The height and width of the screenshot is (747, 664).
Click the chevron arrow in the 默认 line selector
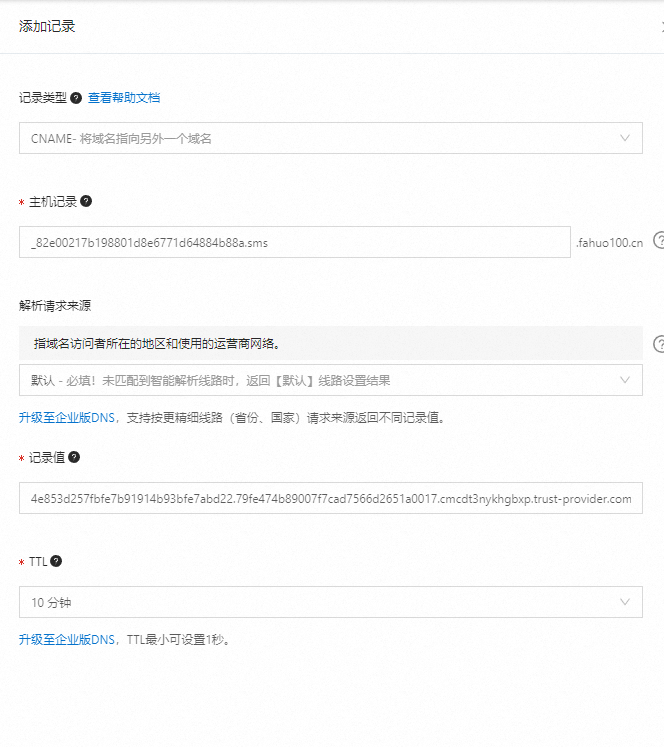tap(625, 380)
